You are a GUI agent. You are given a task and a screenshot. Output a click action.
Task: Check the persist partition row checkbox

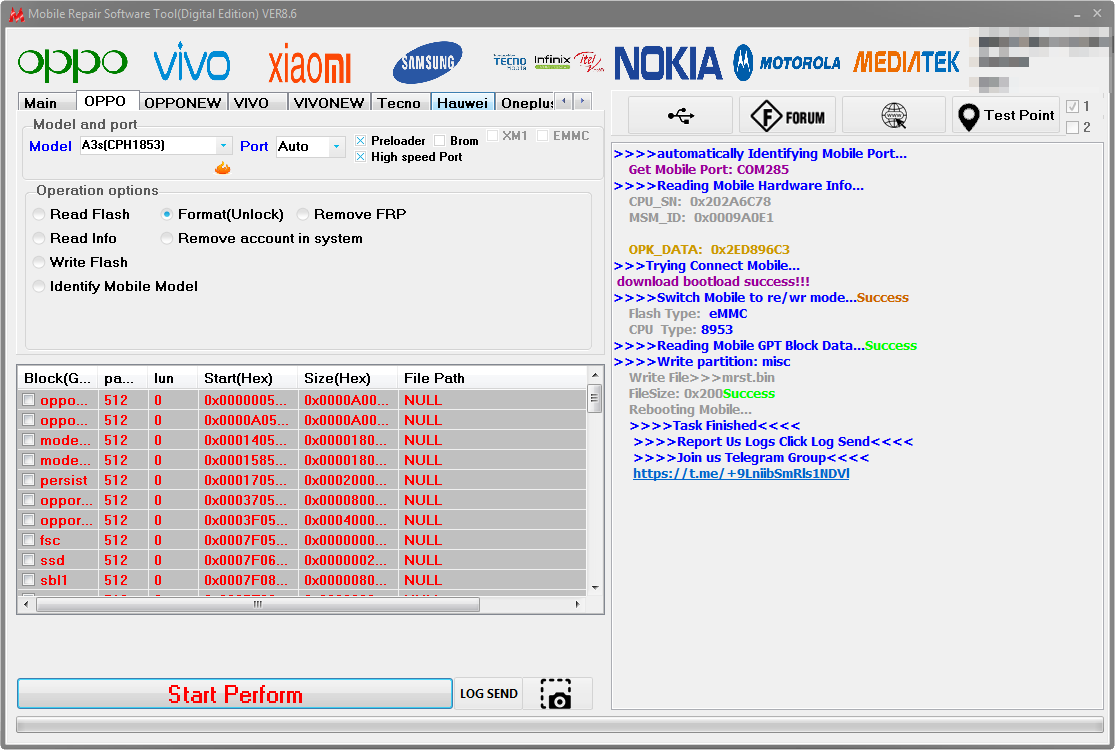tap(28, 480)
